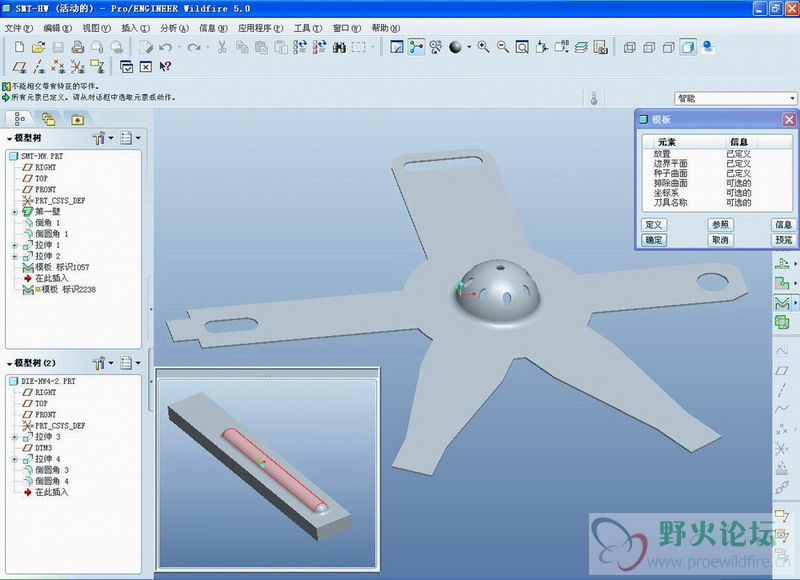Viewport: 800px width, 580px height.
Task: Click 确定 button in 模板 dialog
Action: tap(654, 240)
